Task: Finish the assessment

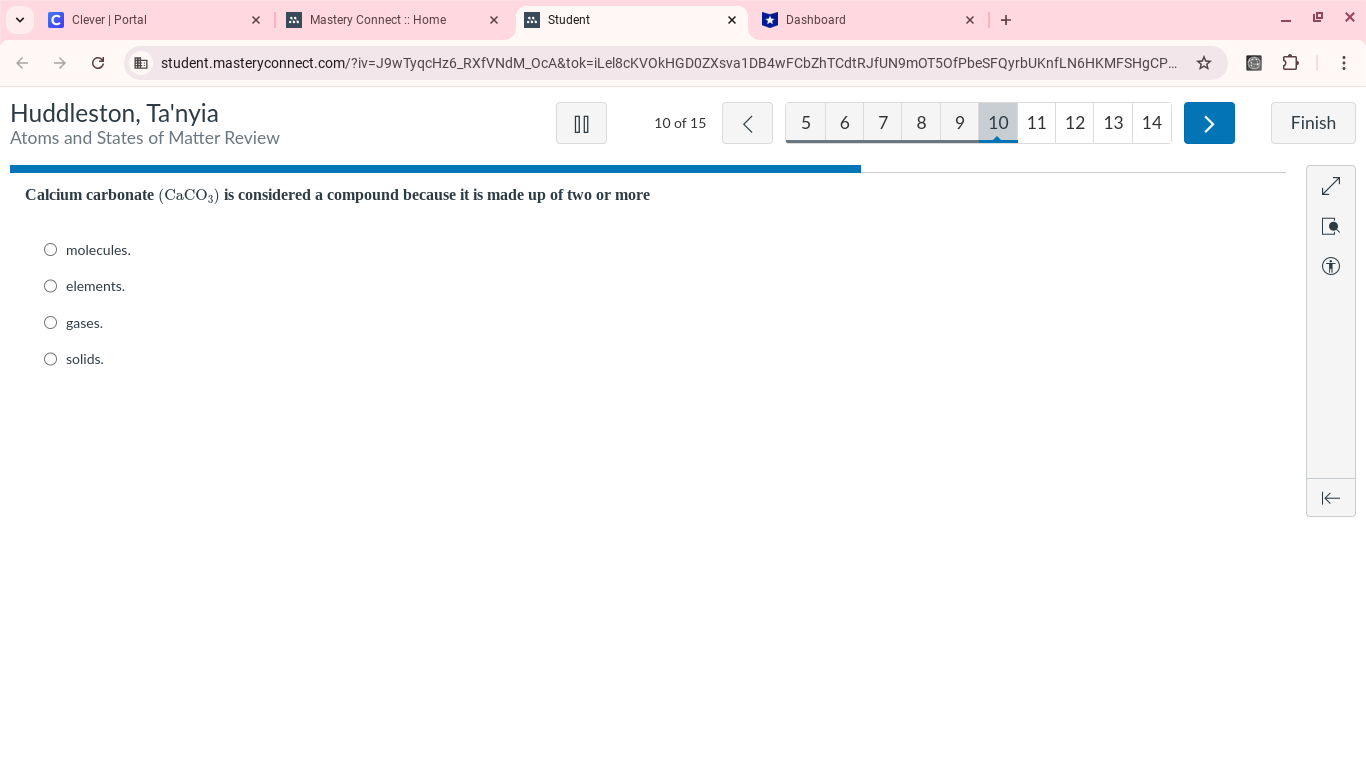Action: (x=1313, y=123)
